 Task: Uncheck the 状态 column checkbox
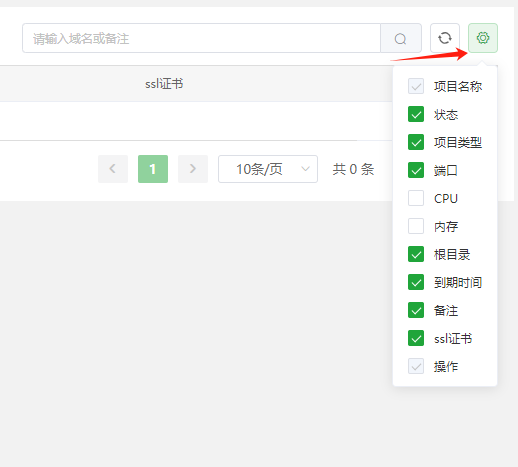point(416,114)
